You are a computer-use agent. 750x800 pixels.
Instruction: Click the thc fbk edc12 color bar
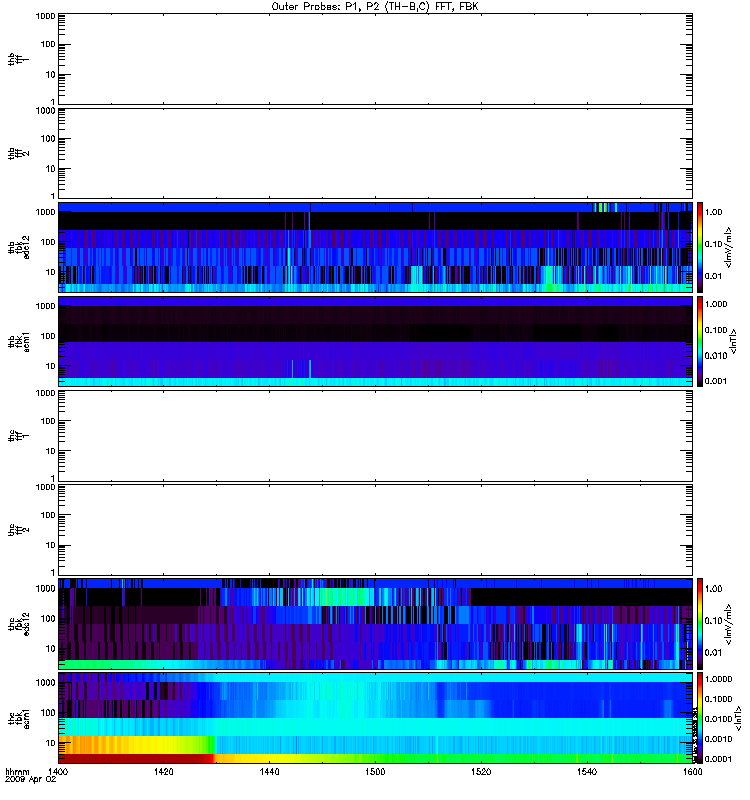(x=700, y=624)
